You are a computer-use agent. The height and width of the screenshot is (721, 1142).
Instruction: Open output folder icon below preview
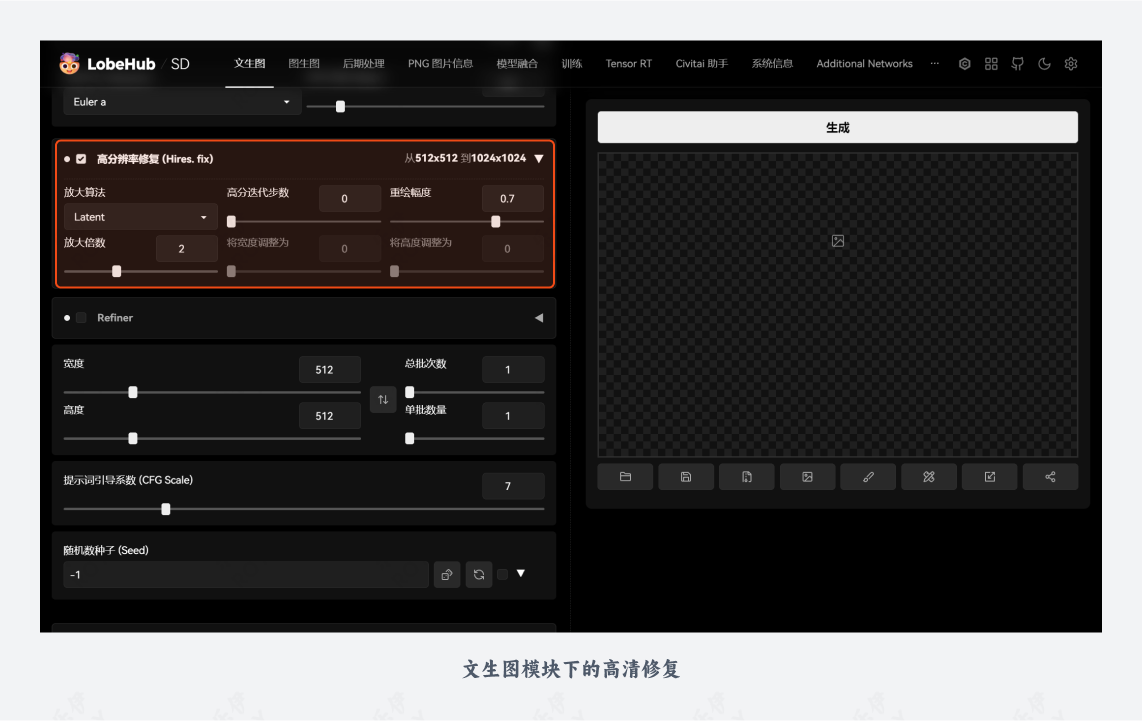click(x=625, y=477)
